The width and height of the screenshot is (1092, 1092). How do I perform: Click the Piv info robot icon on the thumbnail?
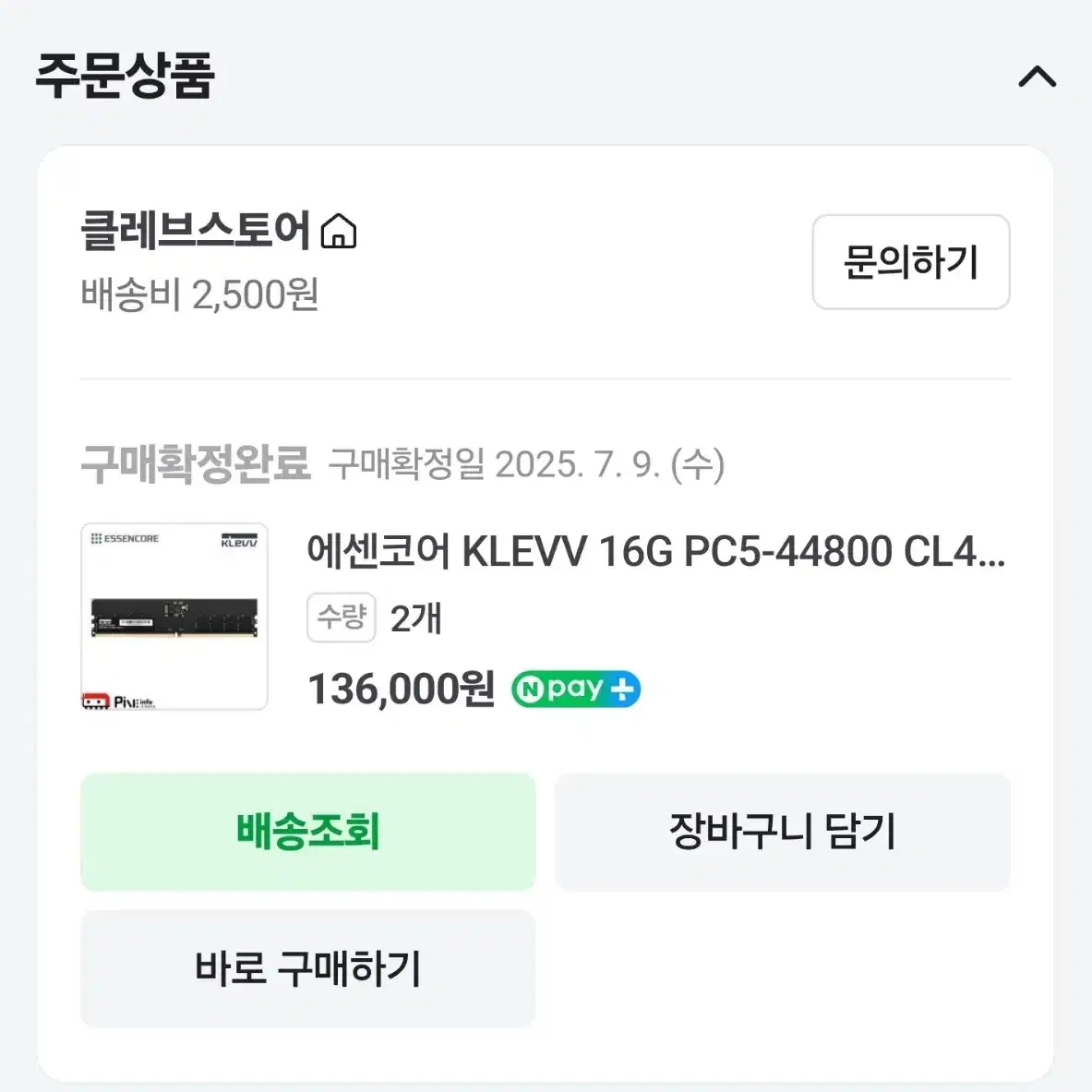coord(97,702)
